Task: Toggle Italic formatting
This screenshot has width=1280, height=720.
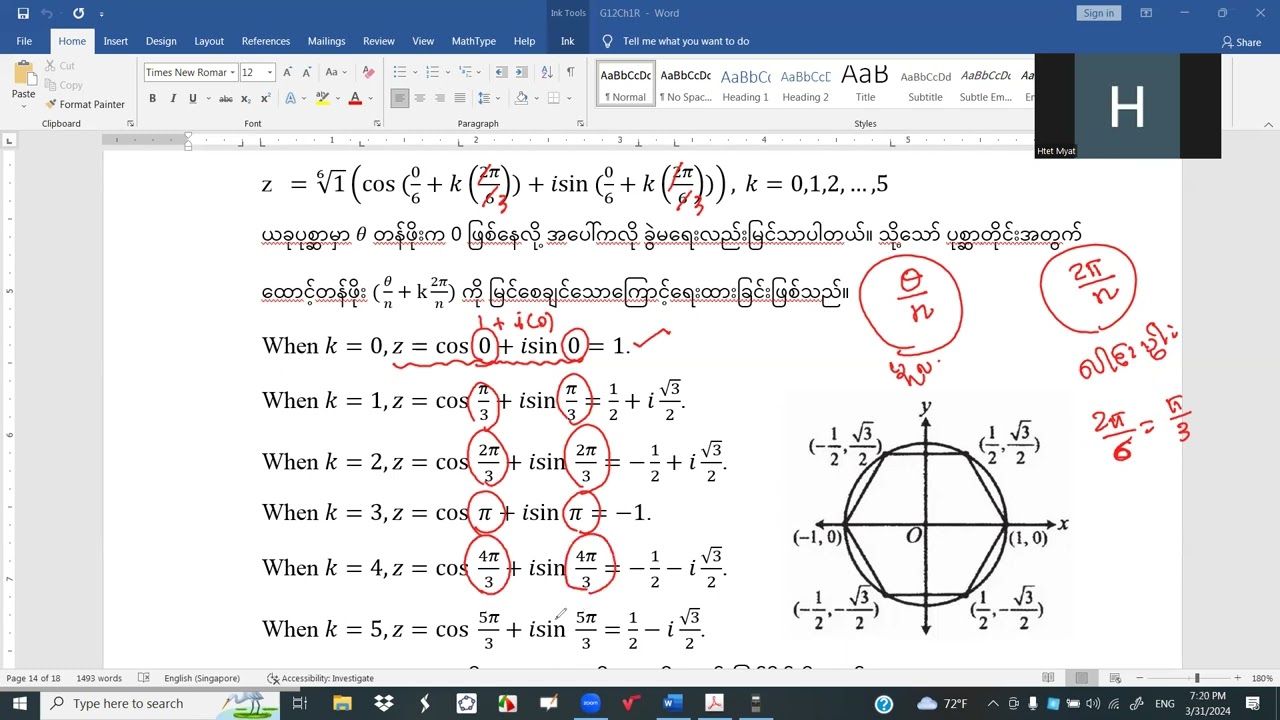Action: pos(172,98)
